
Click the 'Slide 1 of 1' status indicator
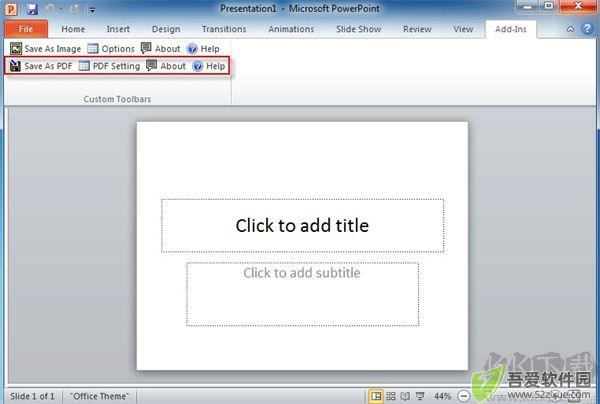pyautogui.click(x=32, y=396)
